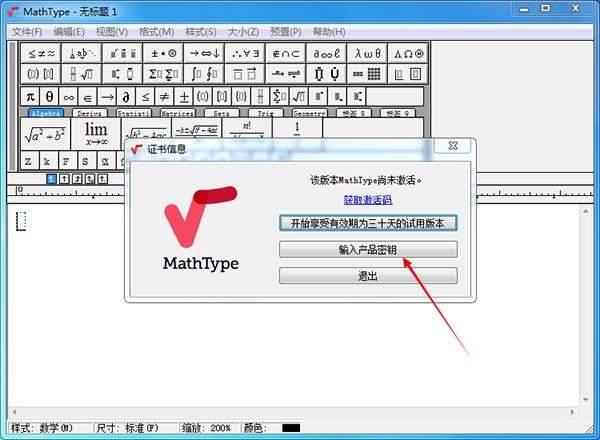600x440 pixels.
Task: Close the 证书信息 dialog
Action: (453, 146)
